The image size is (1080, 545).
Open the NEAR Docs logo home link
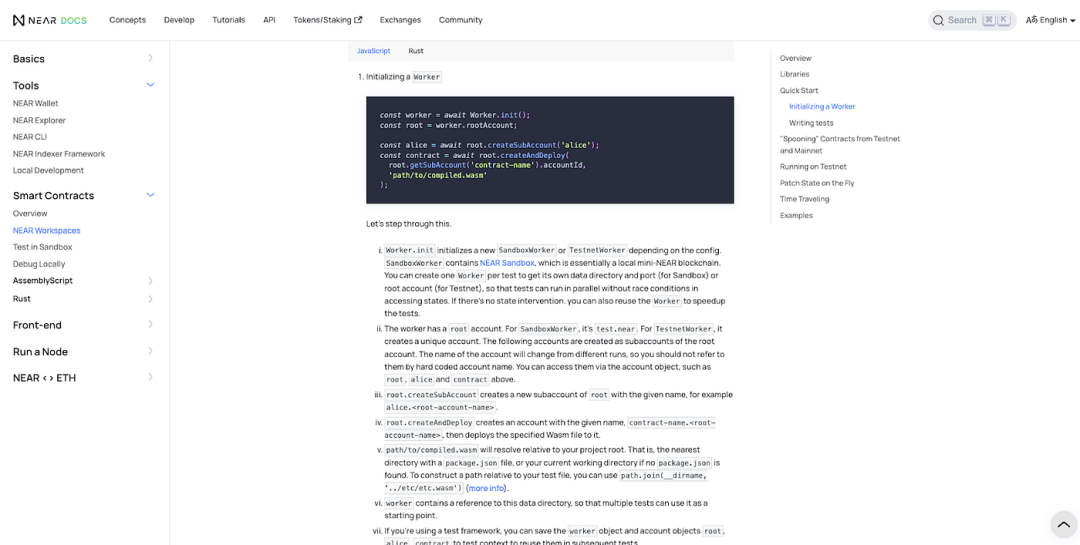click(50, 20)
